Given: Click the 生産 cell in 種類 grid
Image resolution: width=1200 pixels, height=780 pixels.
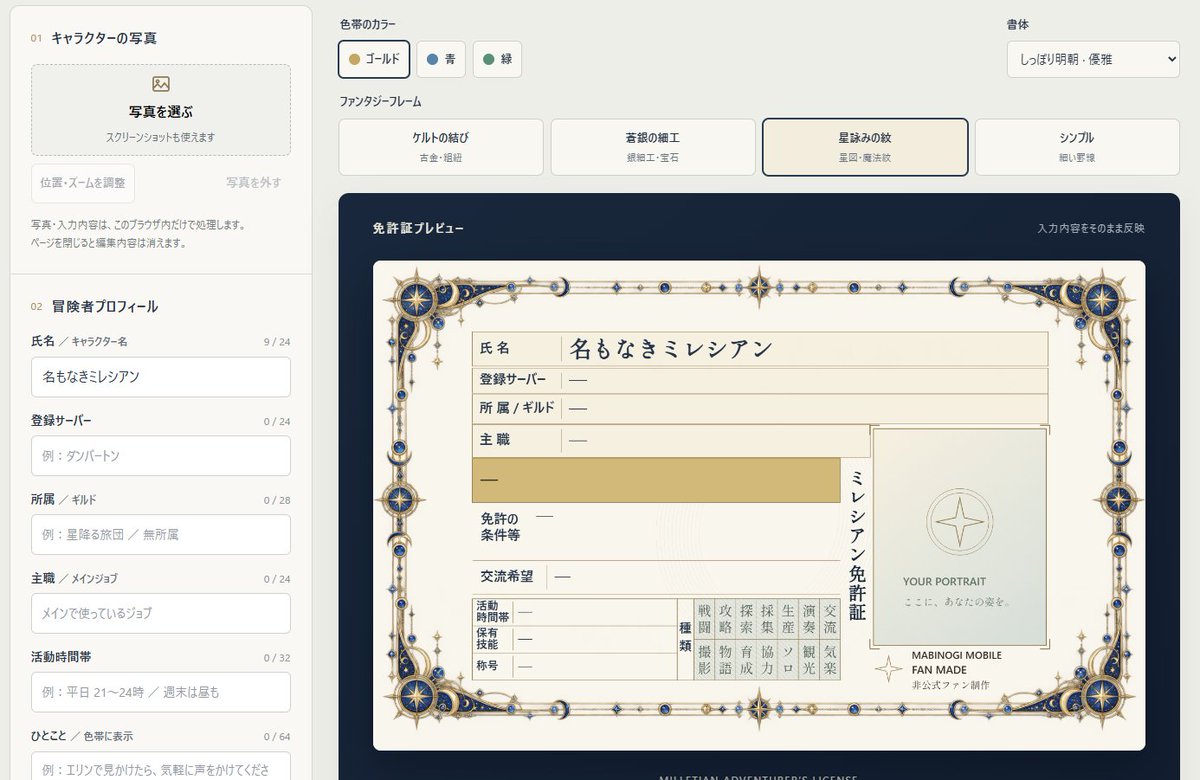Looking at the screenshot, I should 788,619.
